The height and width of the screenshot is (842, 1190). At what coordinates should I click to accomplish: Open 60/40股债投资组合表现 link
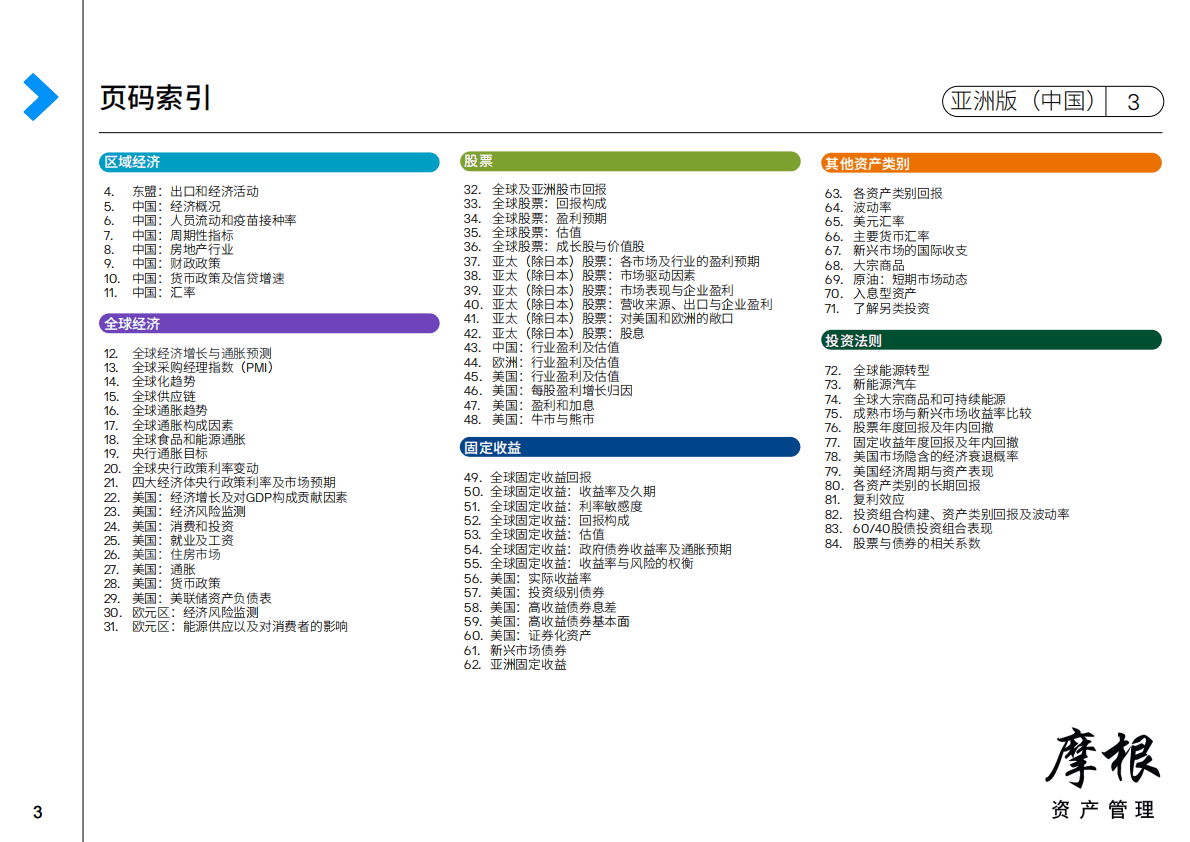click(x=921, y=528)
